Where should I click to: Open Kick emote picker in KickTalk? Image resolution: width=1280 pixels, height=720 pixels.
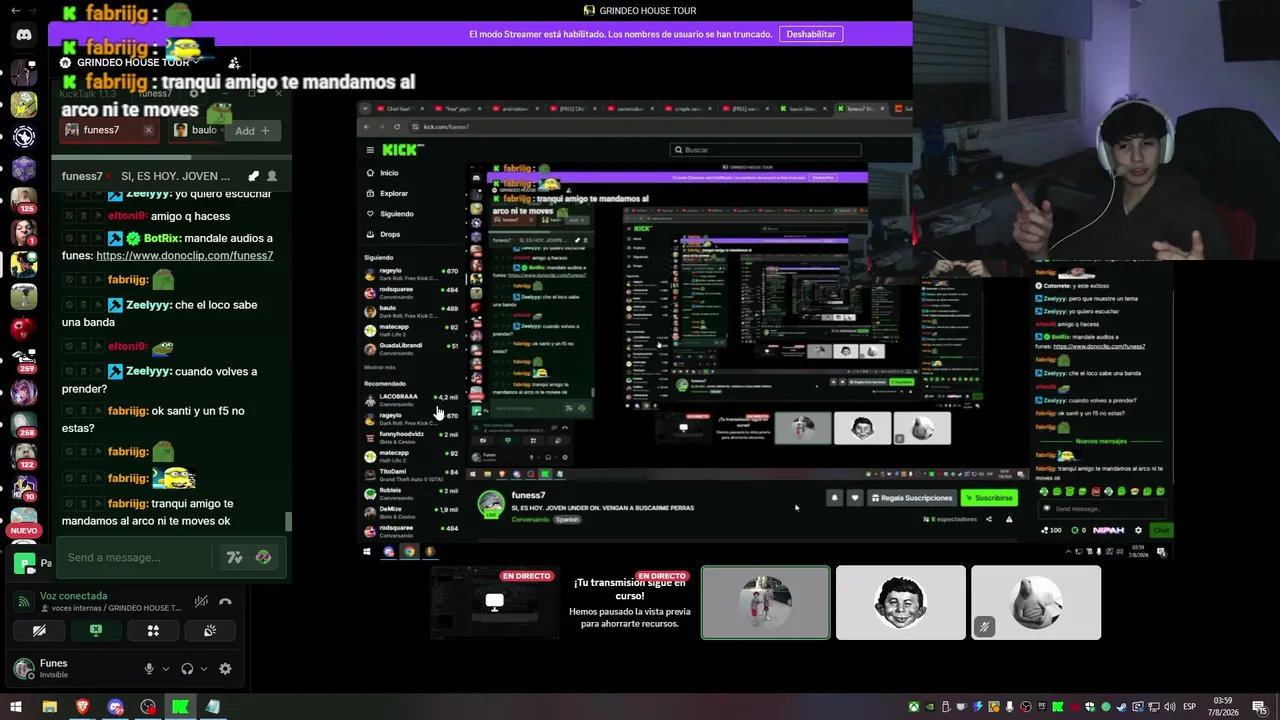[x=263, y=557]
